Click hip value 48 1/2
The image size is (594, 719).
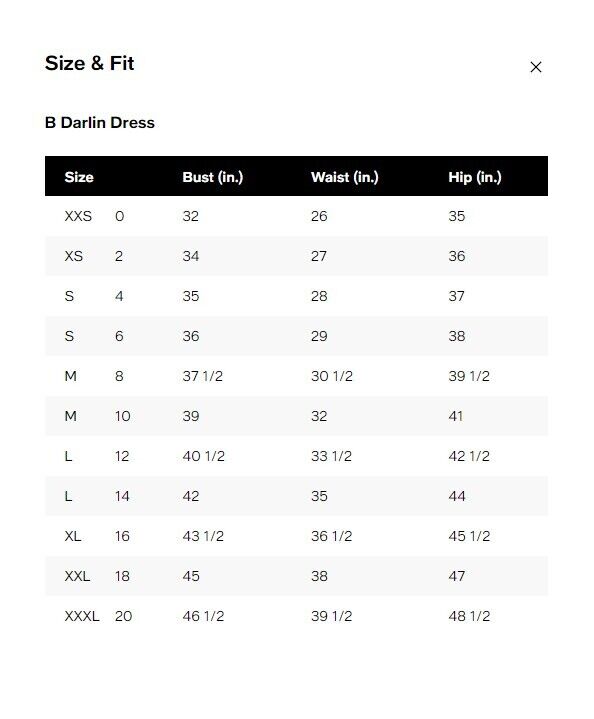tap(469, 616)
